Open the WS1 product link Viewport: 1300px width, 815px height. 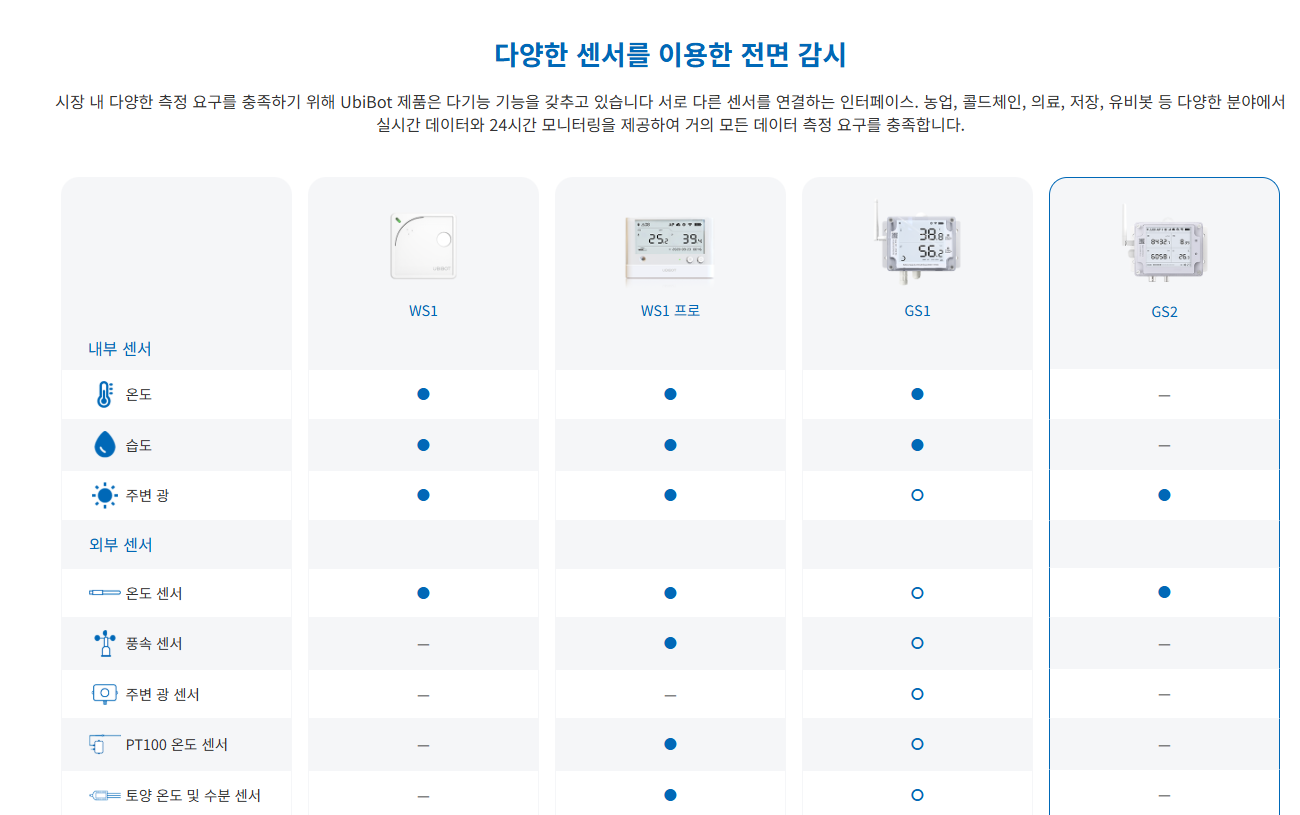pos(423,311)
